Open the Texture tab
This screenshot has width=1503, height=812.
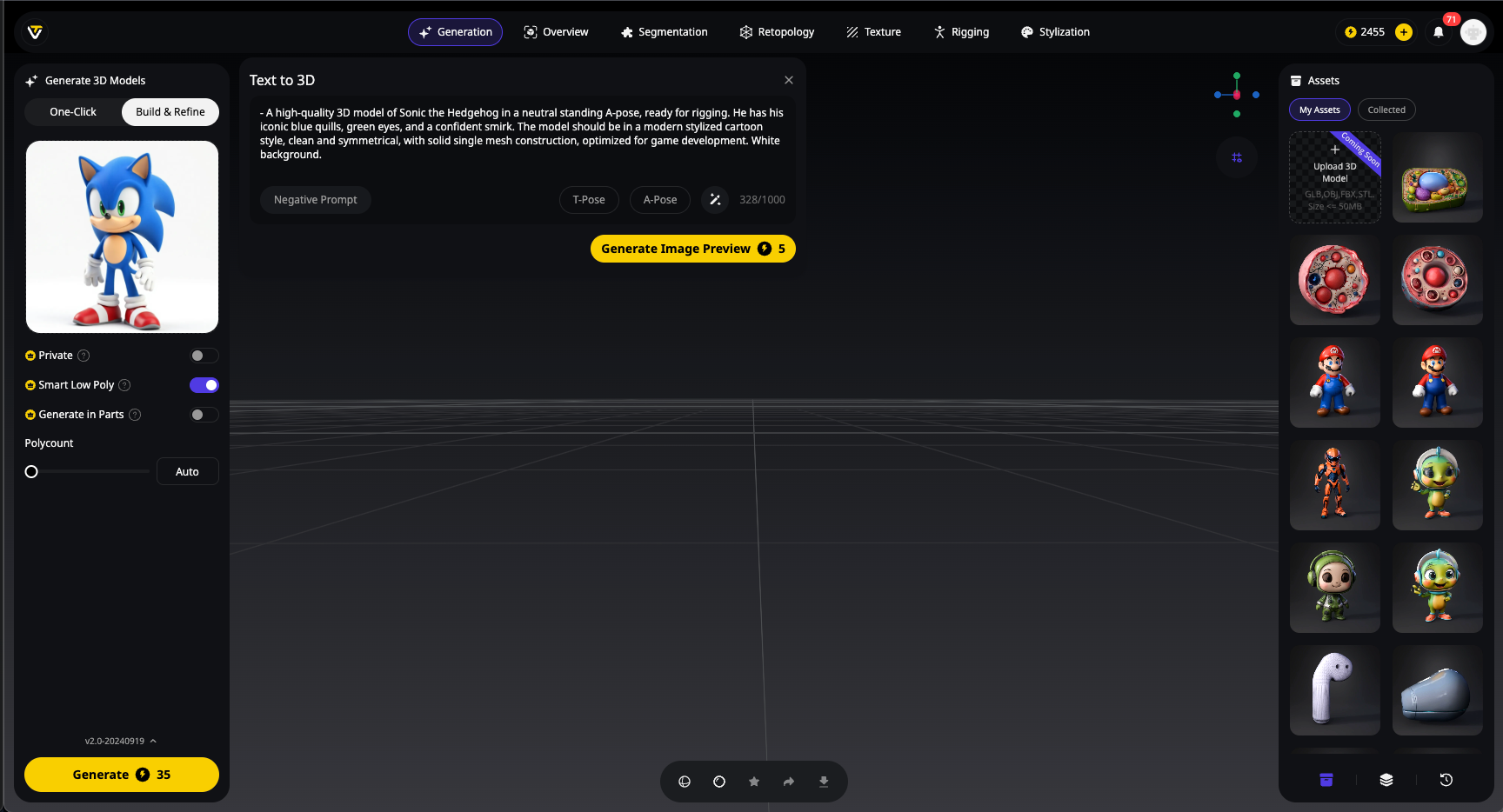(x=873, y=32)
